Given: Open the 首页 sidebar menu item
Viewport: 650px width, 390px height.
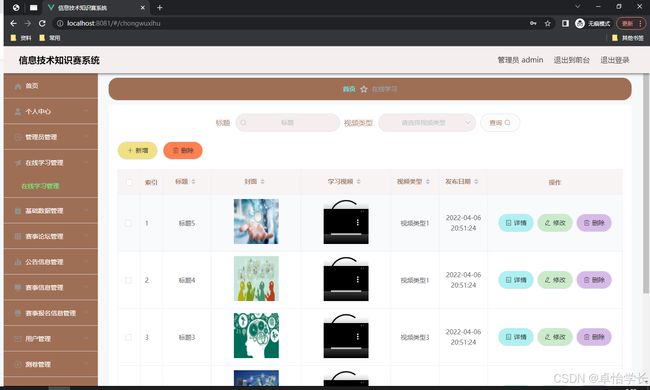Looking at the screenshot, I should point(51,86).
